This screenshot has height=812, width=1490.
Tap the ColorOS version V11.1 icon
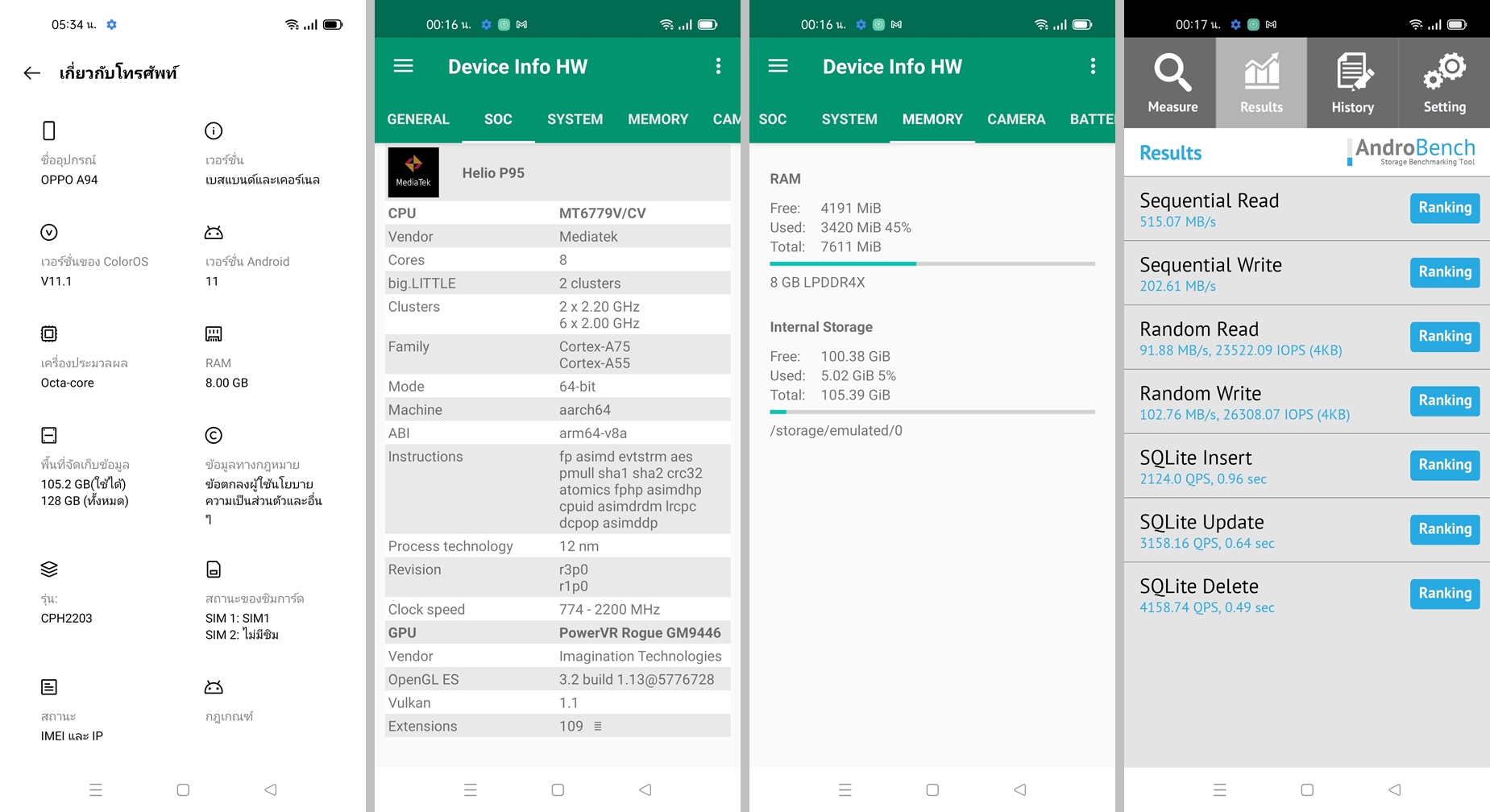coord(49,233)
